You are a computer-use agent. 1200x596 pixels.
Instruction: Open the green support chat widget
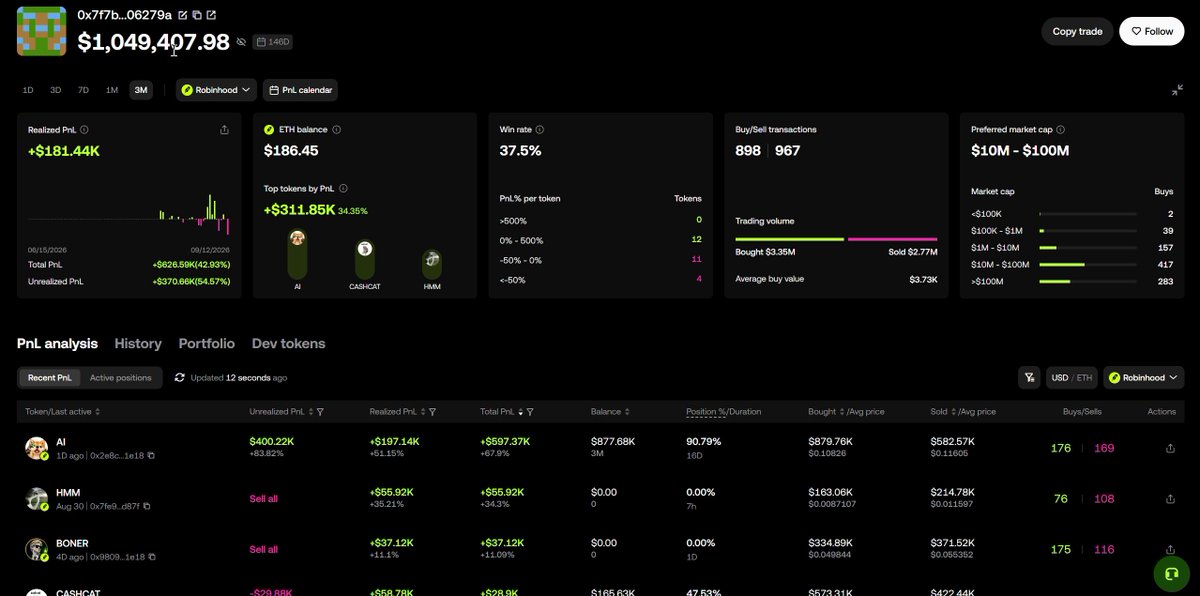pos(1170,573)
